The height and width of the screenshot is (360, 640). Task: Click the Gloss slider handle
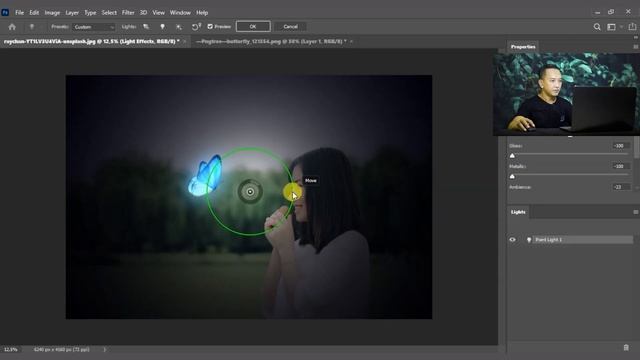[x=512, y=156]
